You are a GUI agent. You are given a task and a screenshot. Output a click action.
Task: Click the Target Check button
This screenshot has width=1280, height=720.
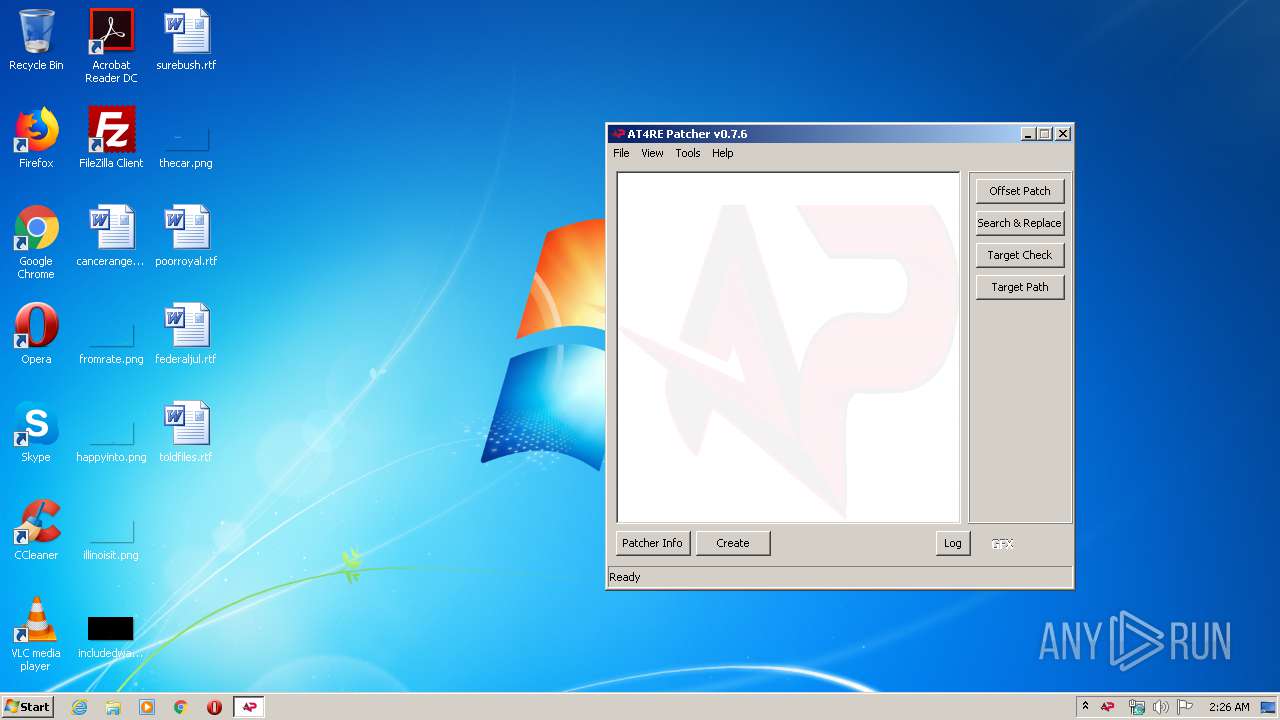point(1020,255)
